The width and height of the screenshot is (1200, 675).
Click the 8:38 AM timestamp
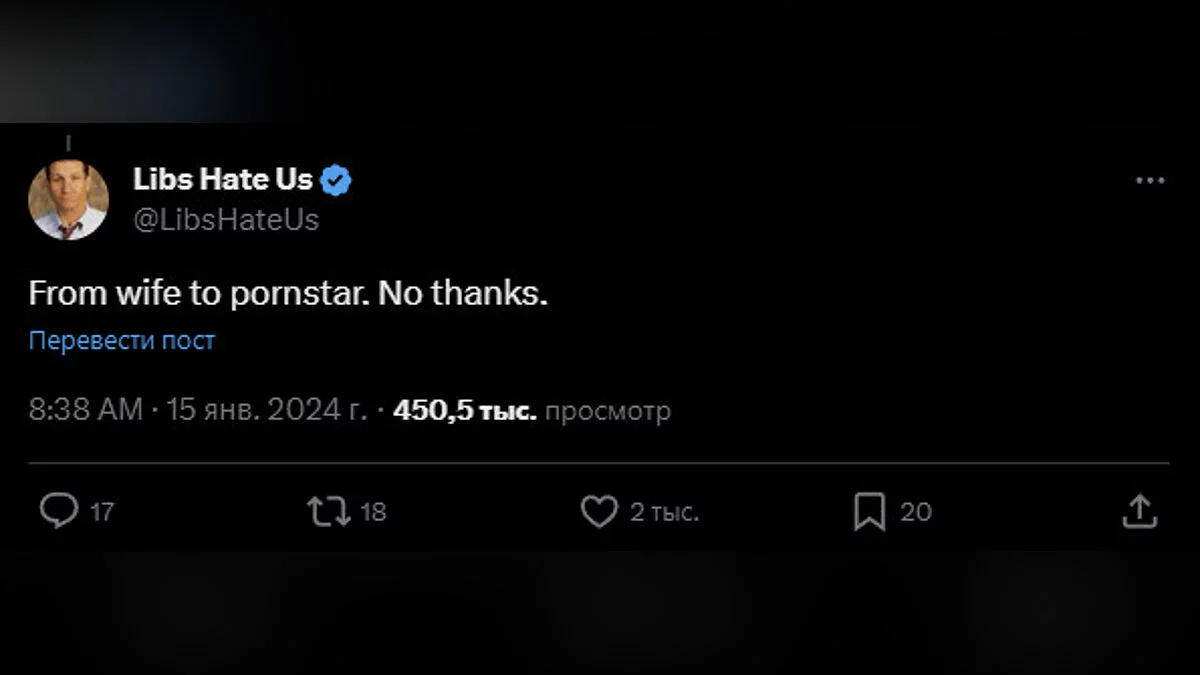(x=85, y=410)
